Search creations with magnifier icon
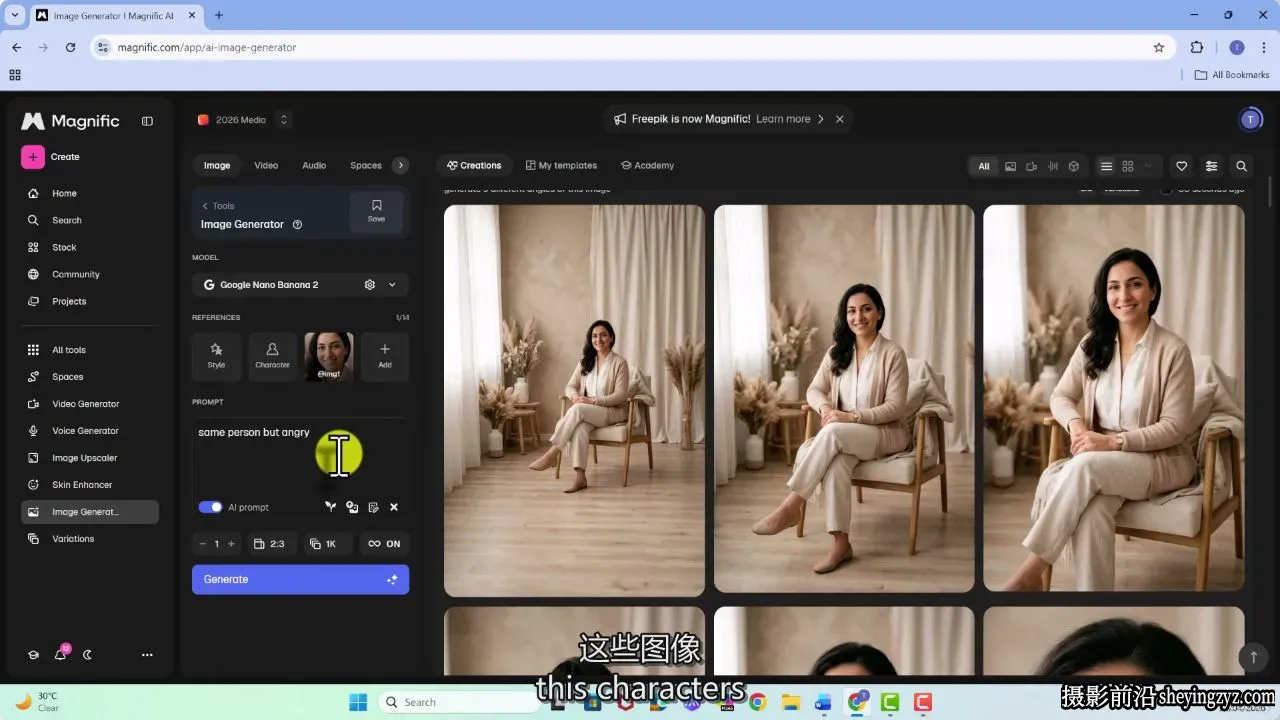The image size is (1280, 720). point(1242,166)
